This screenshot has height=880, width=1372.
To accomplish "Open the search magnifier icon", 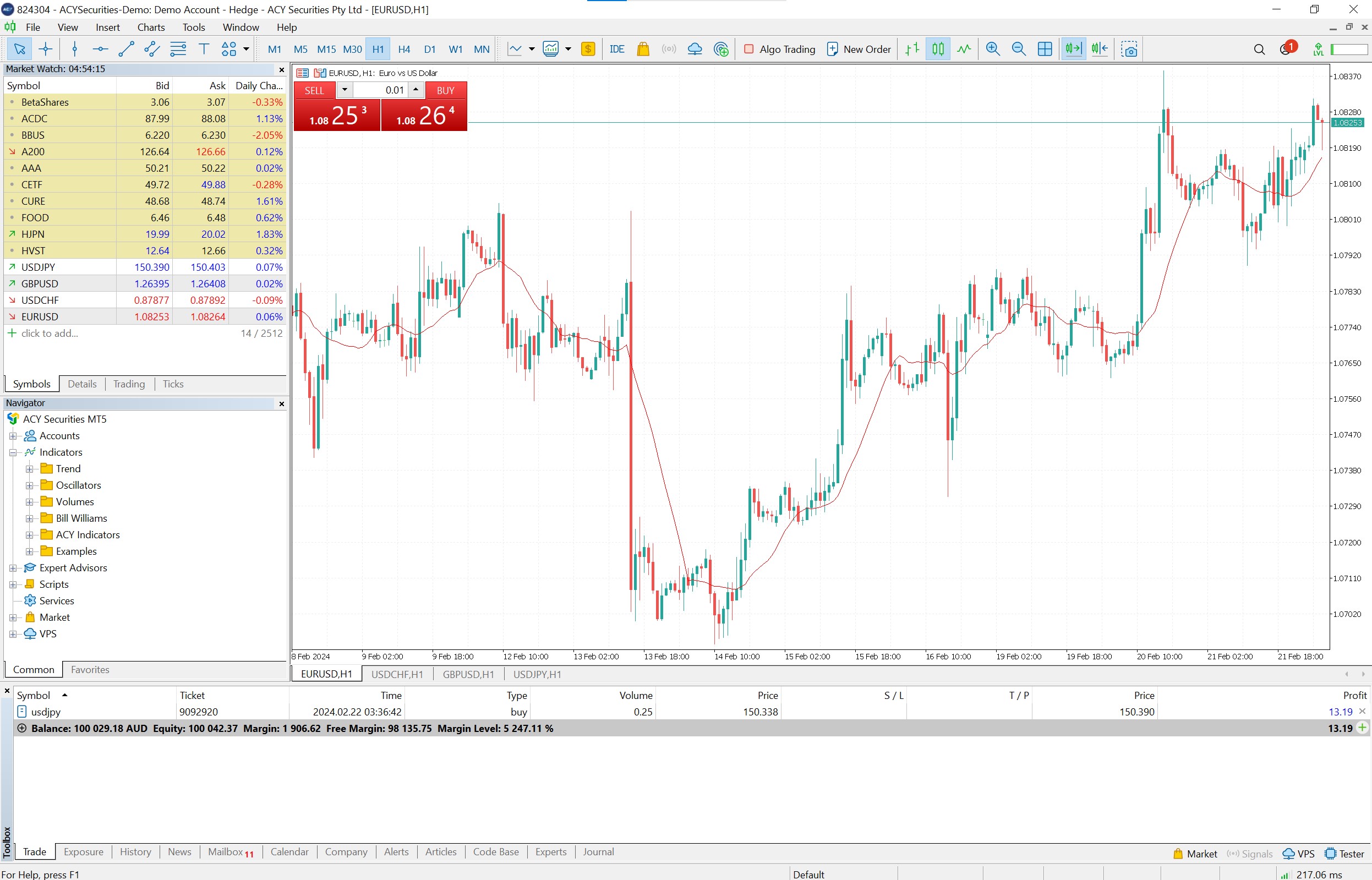I will coord(1259,49).
